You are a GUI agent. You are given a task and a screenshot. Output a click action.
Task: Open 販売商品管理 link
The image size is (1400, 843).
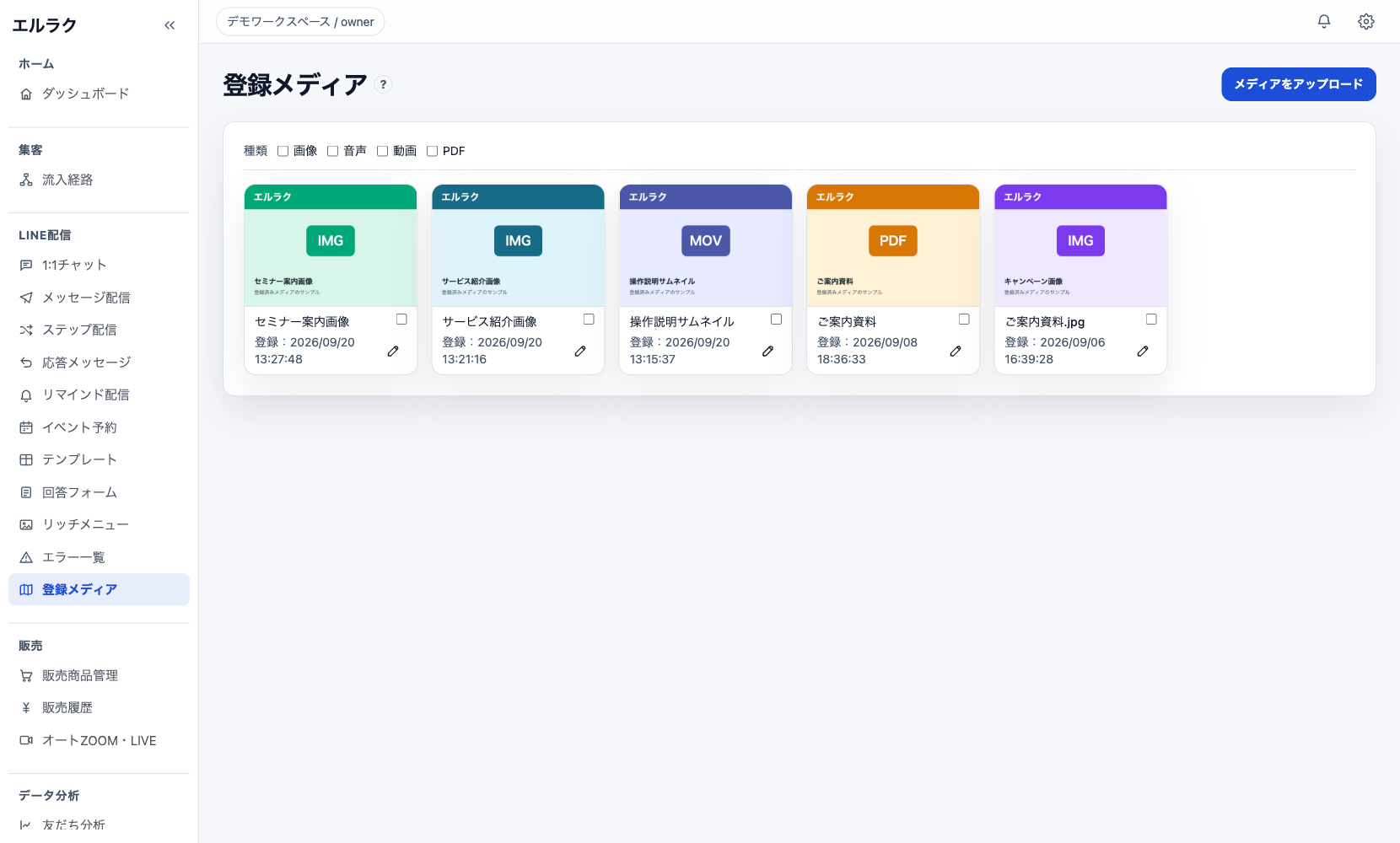click(99, 675)
